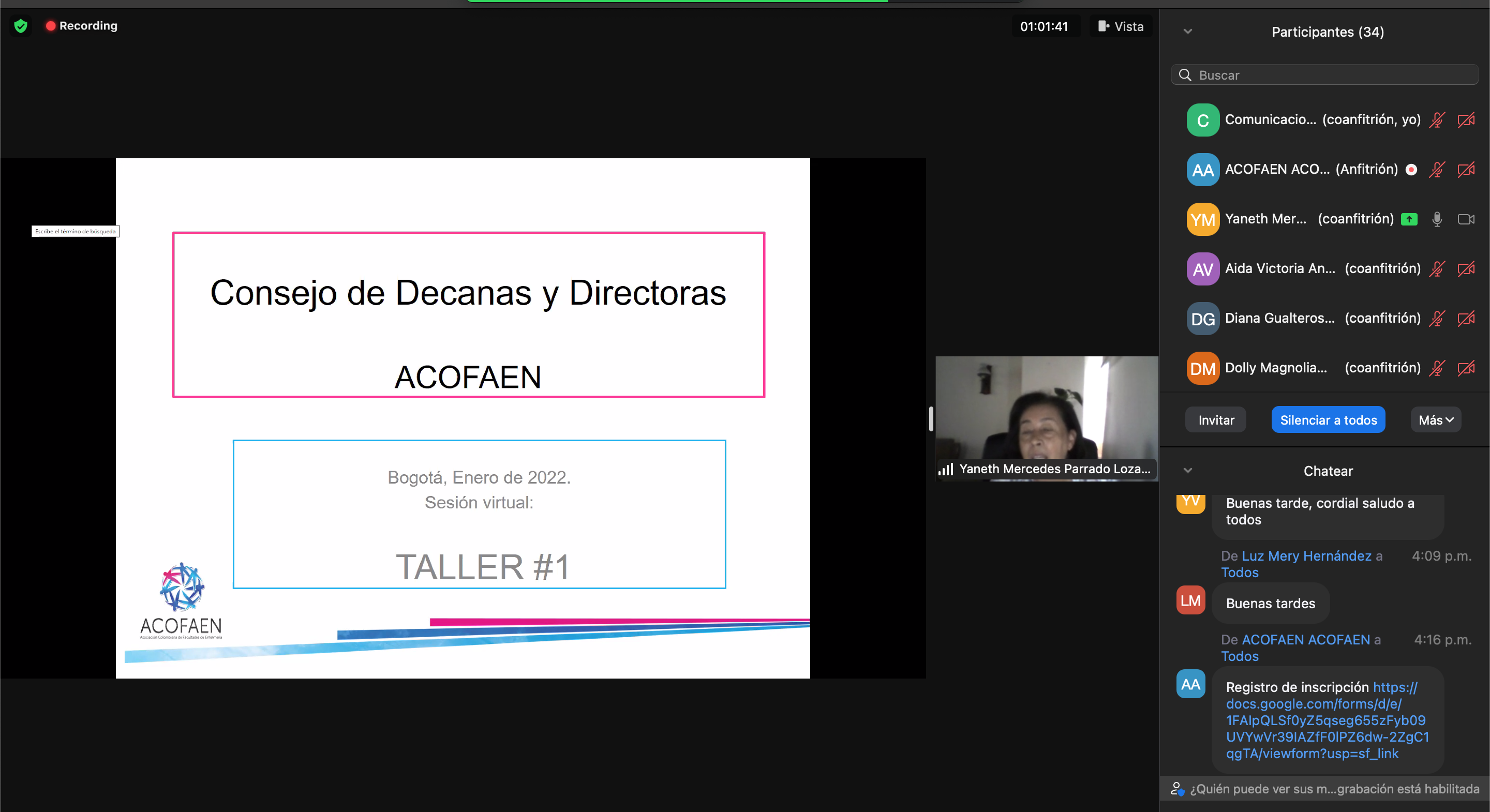Image resolution: width=1490 pixels, height=812 pixels.
Task: Turn off Yaneth's camera in participant list
Action: (1466, 219)
